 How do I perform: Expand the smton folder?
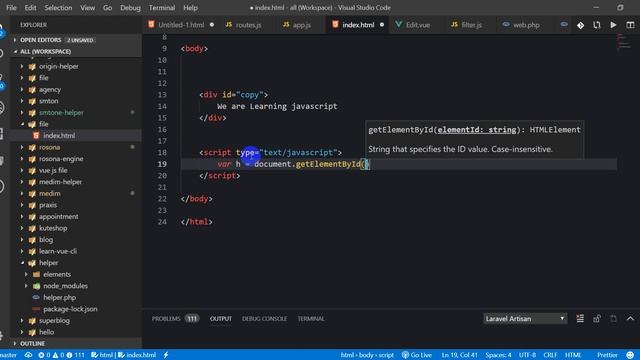49,101
